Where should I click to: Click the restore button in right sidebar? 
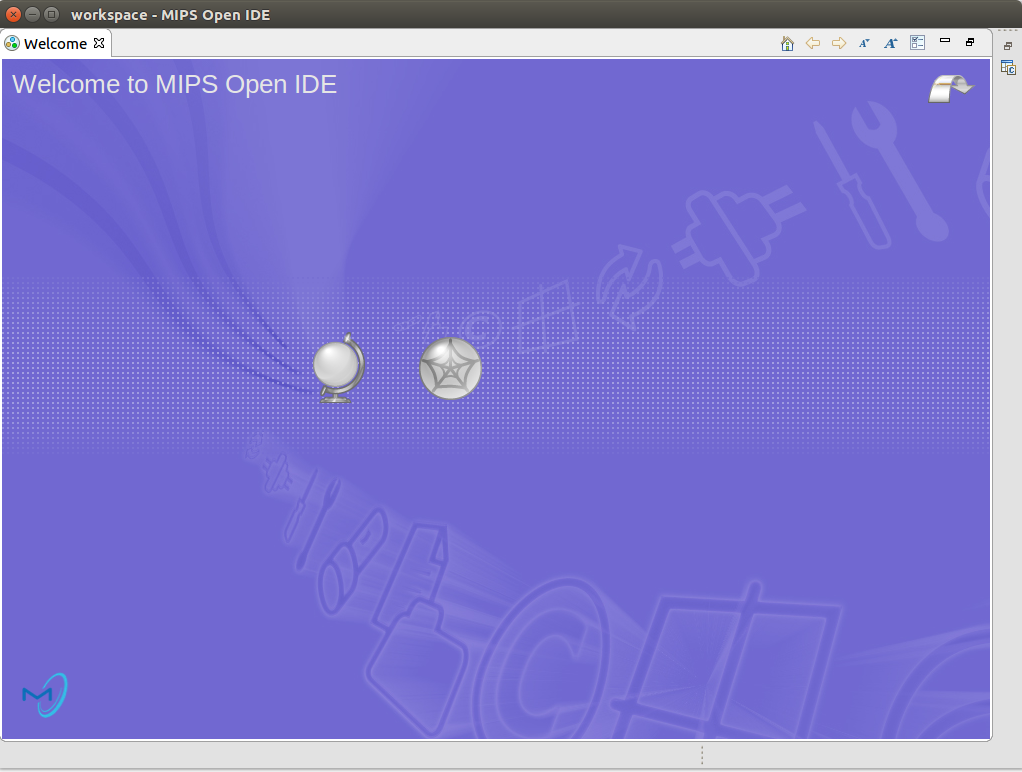click(x=1008, y=46)
